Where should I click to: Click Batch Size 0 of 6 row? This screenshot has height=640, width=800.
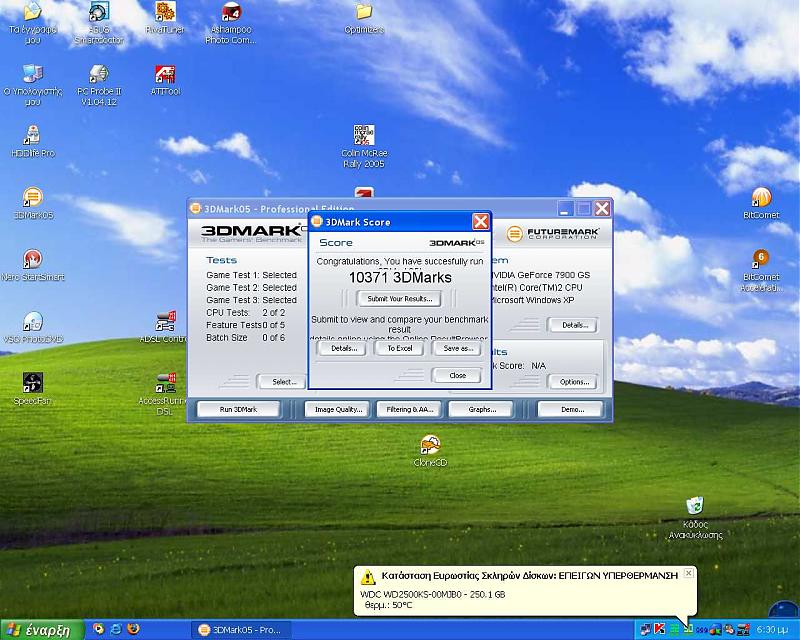[245, 337]
